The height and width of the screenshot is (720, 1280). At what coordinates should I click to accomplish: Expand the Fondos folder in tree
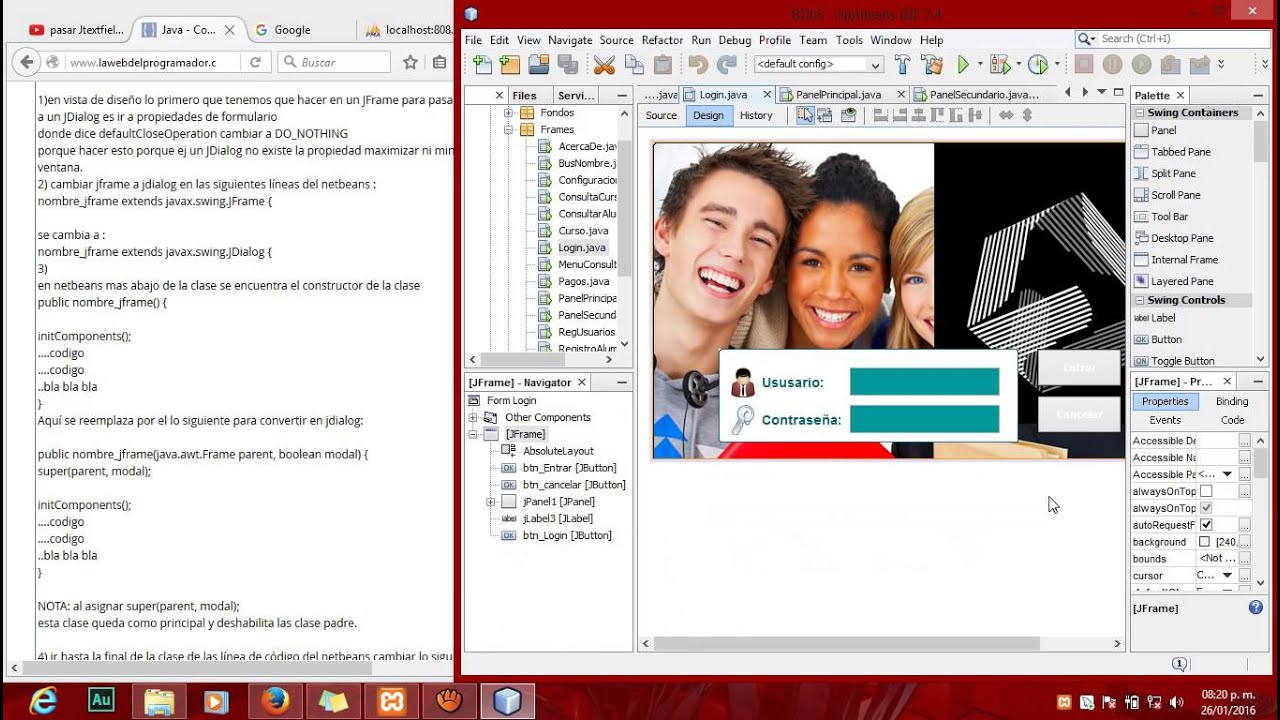point(508,113)
